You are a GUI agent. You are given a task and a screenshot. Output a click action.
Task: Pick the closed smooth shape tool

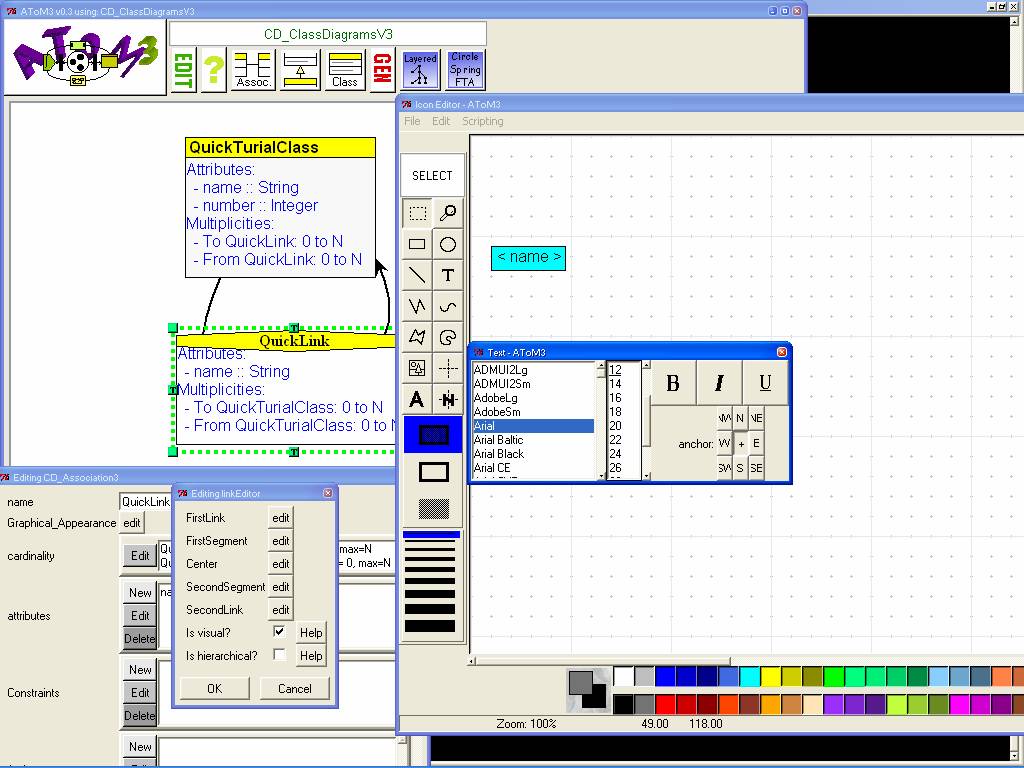coord(447,337)
